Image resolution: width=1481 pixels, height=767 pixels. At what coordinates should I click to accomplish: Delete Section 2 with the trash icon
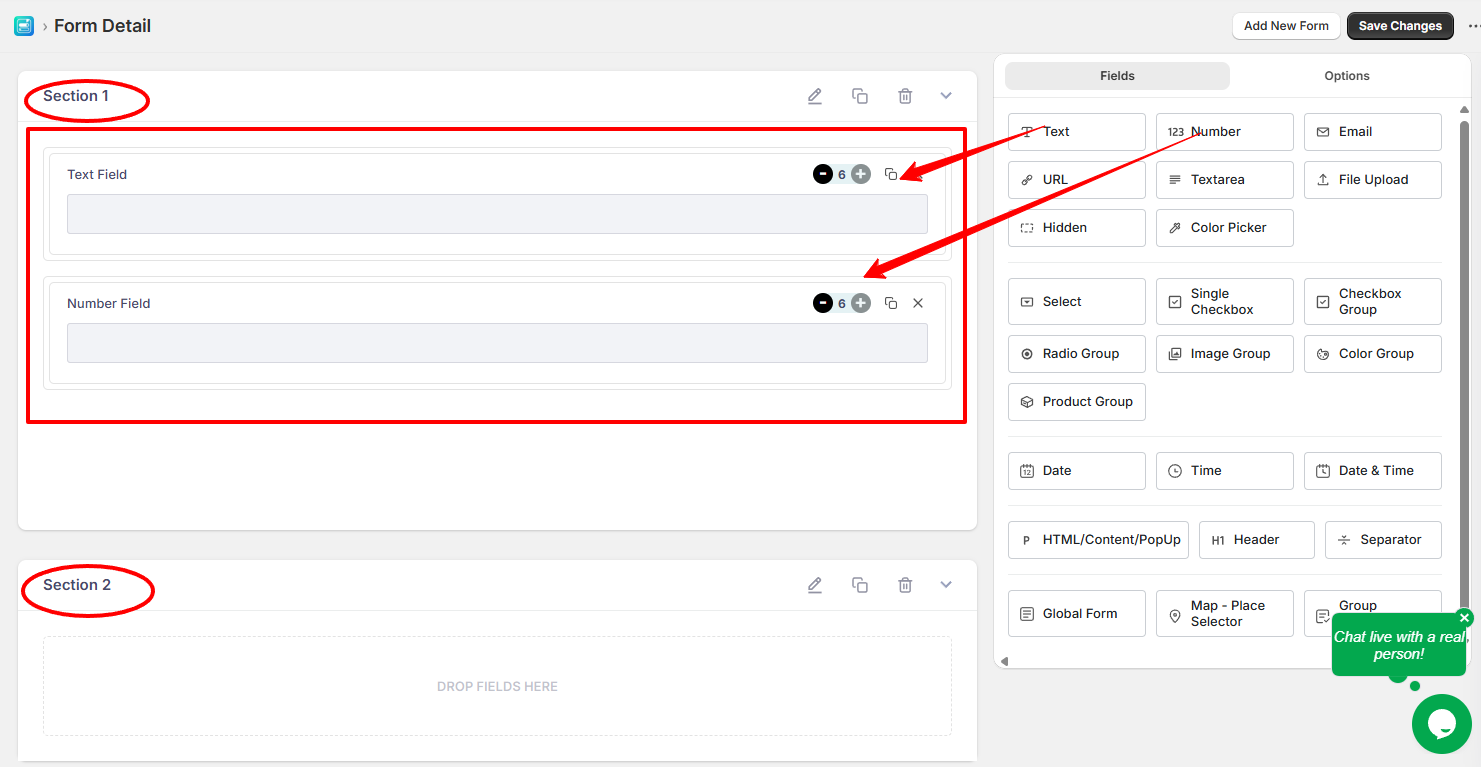click(905, 585)
